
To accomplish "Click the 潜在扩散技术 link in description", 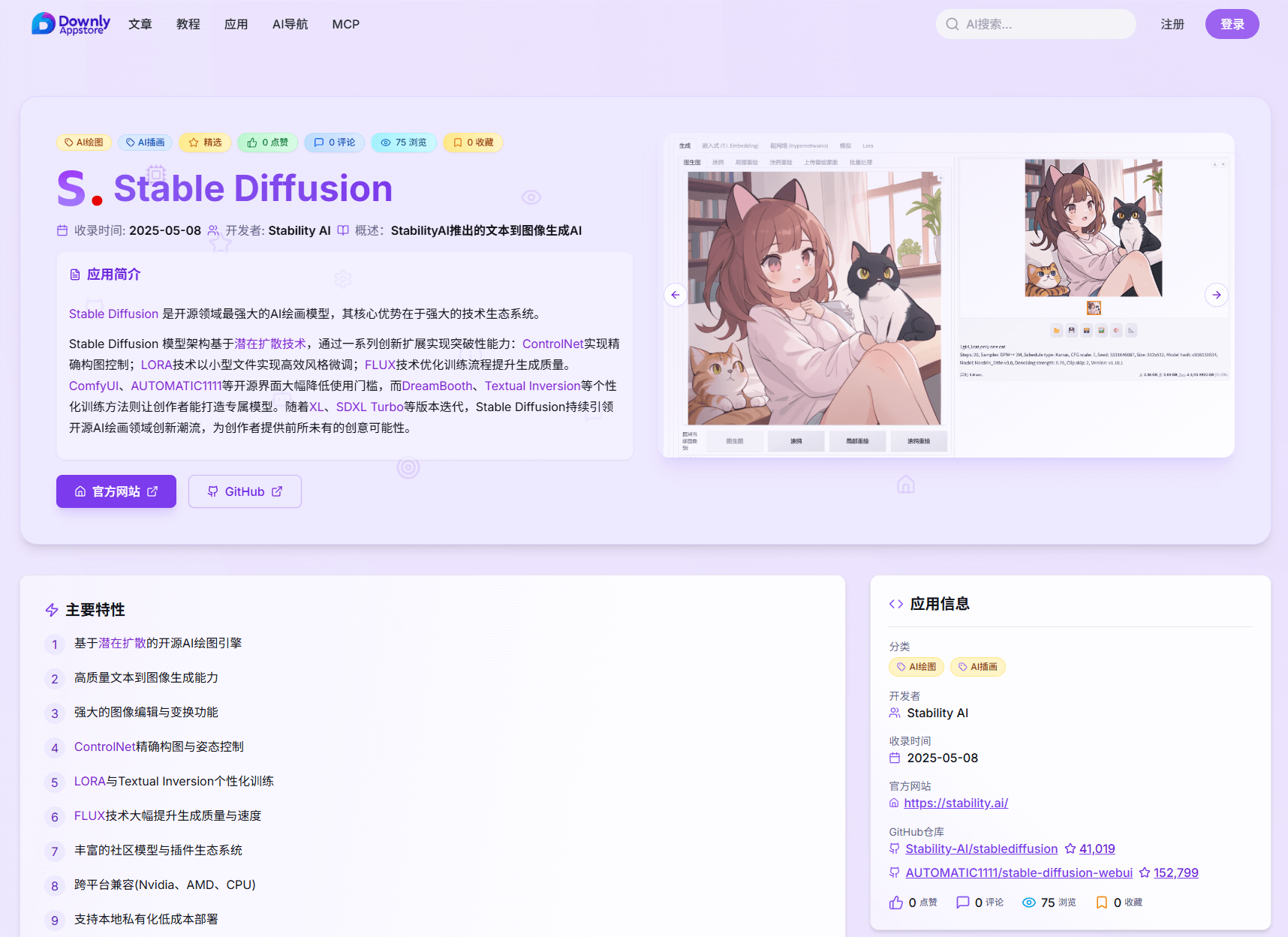I will pyautogui.click(x=270, y=344).
